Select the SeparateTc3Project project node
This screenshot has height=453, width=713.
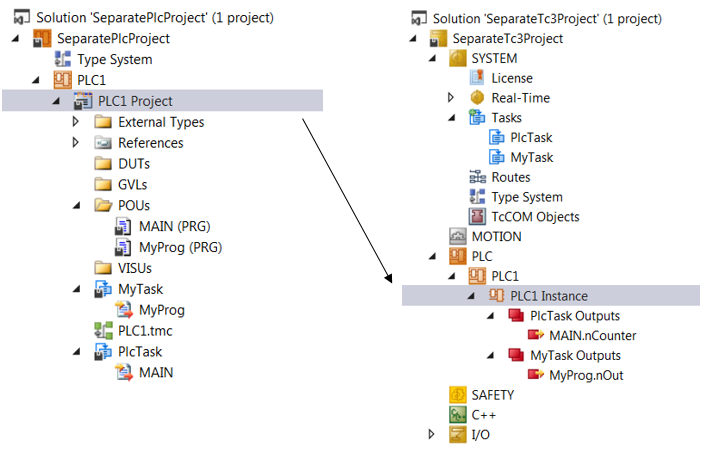(507, 39)
